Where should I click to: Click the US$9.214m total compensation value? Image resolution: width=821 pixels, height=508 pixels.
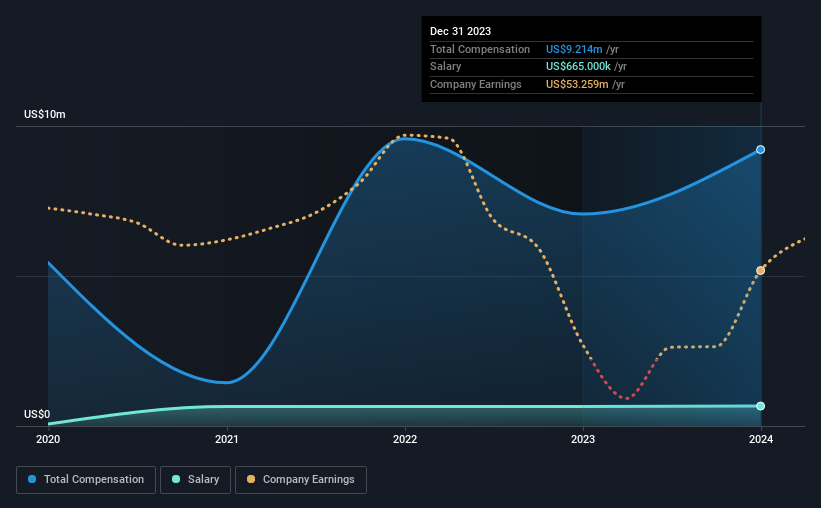point(574,49)
